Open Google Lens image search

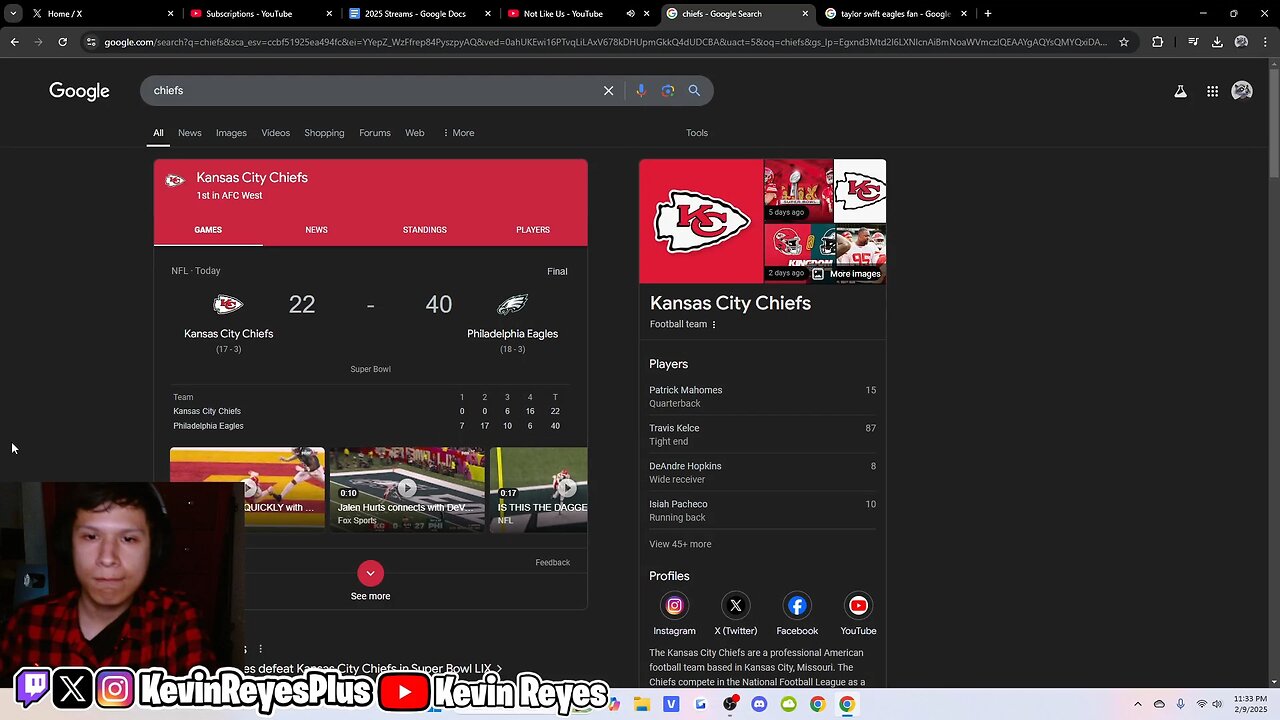coord(668,91)
